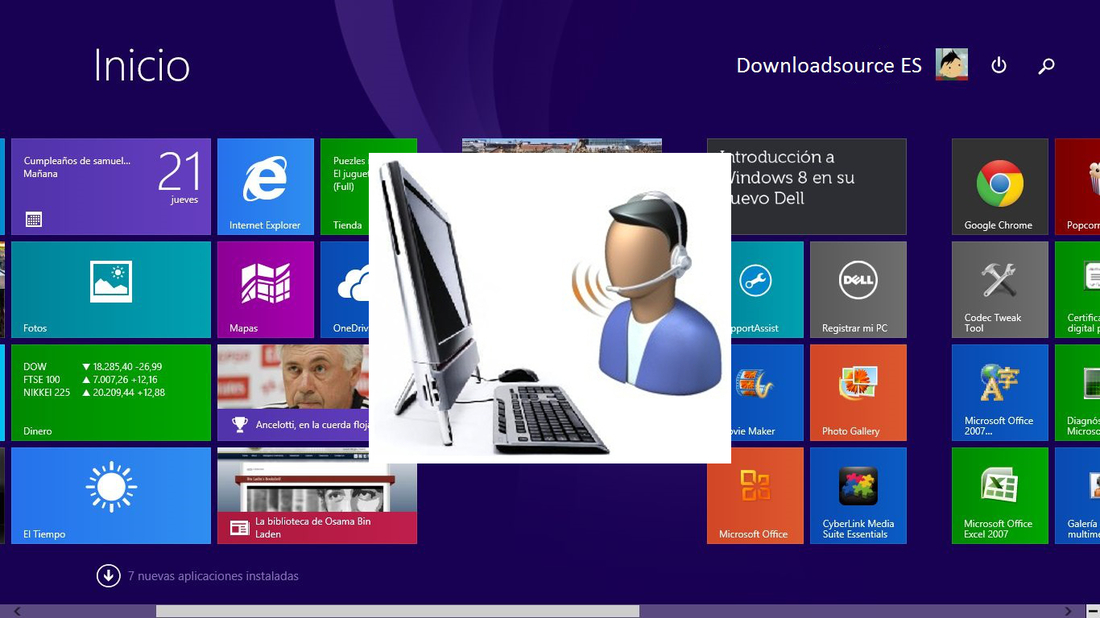Open the Tienda store tile
The height and width of the screenshot is (618, 1100).
tap(344, 187)
